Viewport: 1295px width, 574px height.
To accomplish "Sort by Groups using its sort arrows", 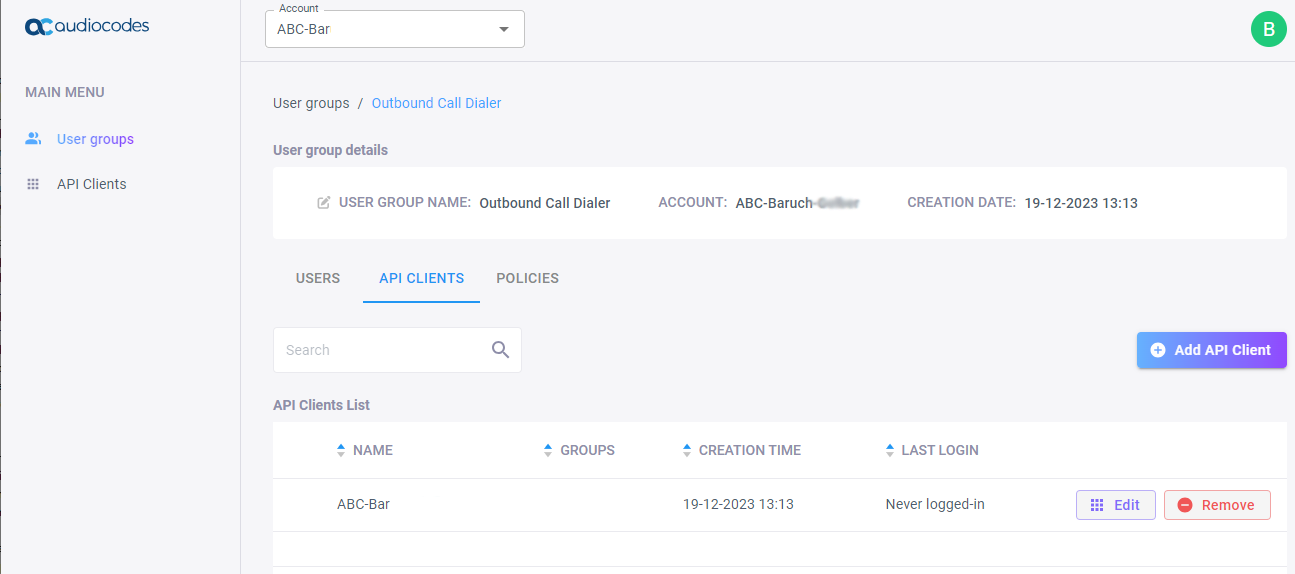I will pos(548,450).
